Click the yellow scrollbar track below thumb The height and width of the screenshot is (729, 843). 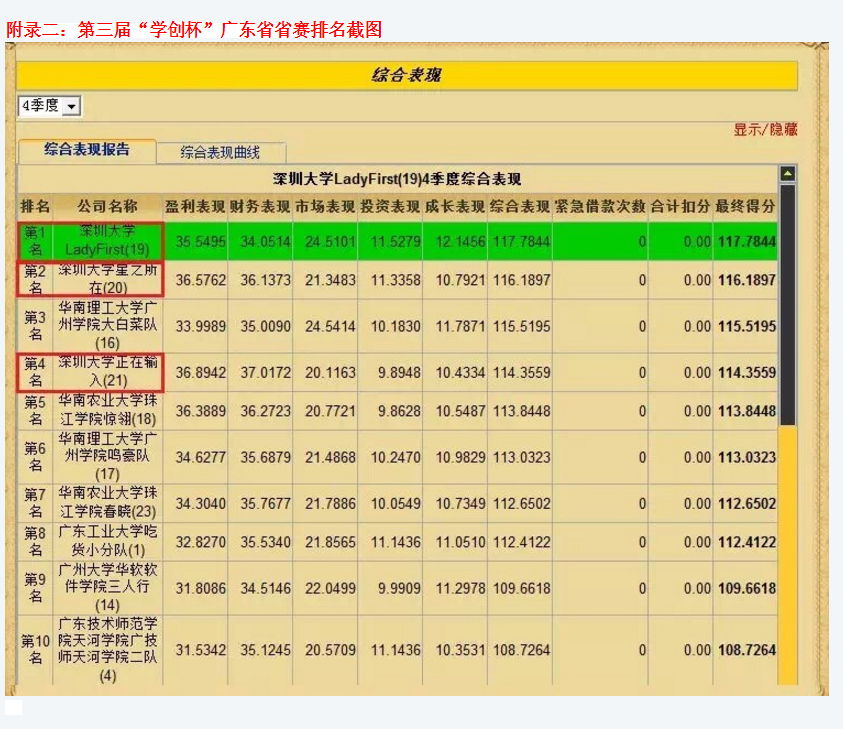788,555
